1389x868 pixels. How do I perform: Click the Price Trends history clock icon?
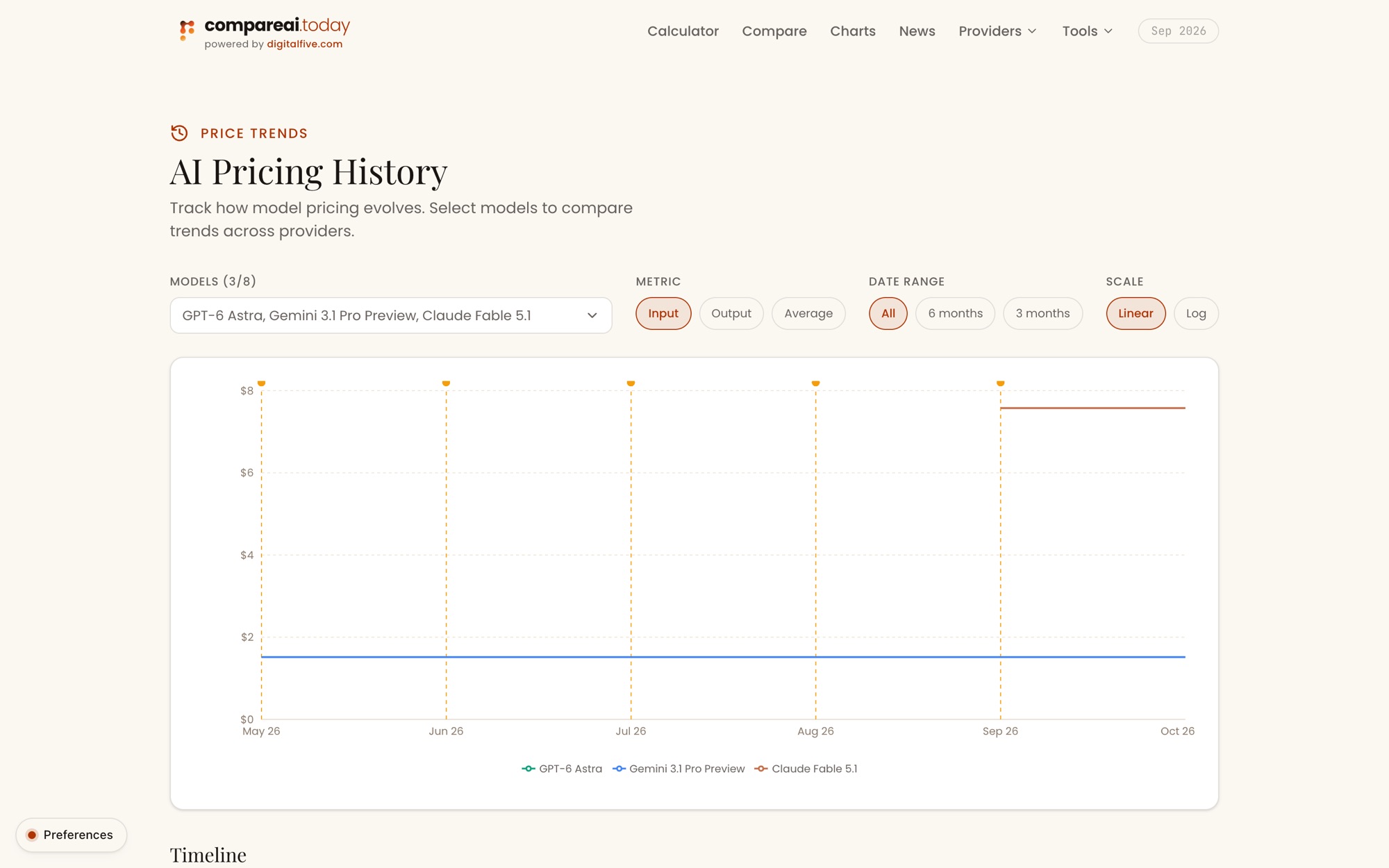[179, 133]
